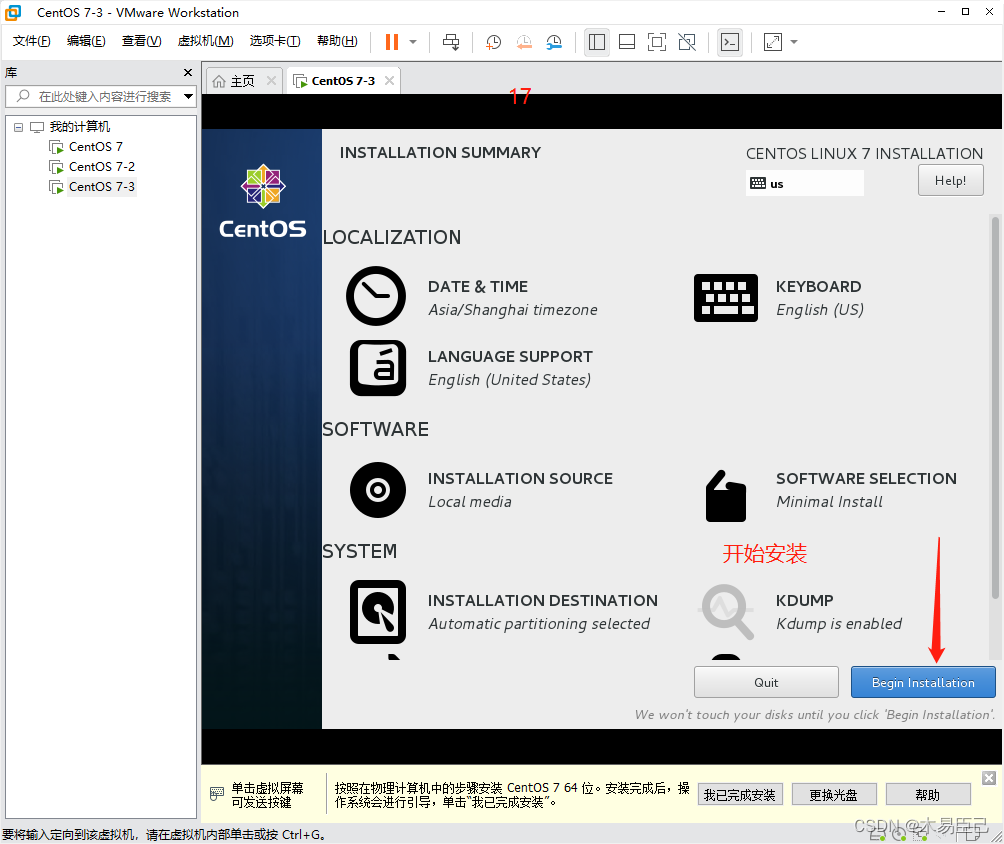Take a snapshot of this virtual machine
The image size is (1004, 844).
(493, 42)
